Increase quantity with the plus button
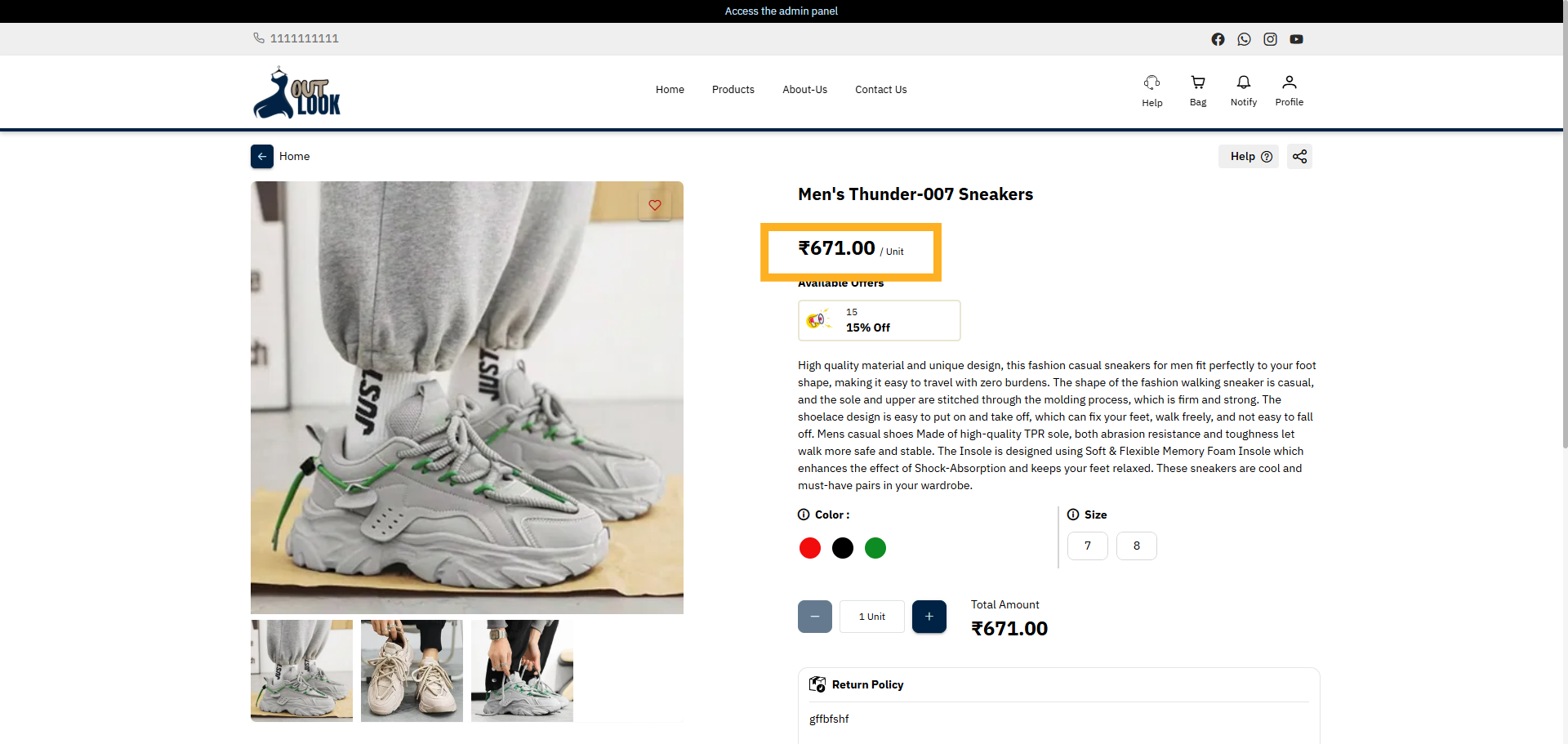 (x=929, y=617)
